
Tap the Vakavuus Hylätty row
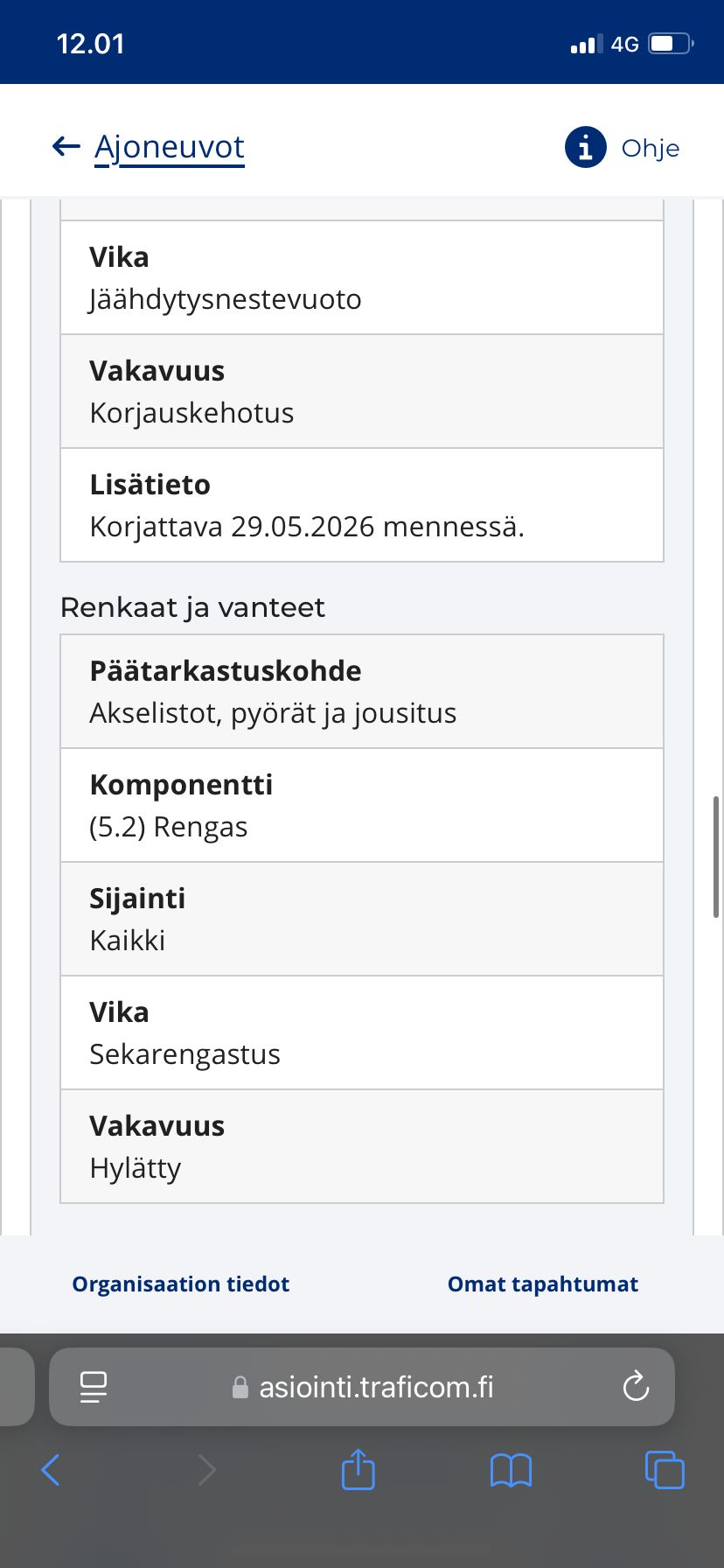[x=362, y=1146]
